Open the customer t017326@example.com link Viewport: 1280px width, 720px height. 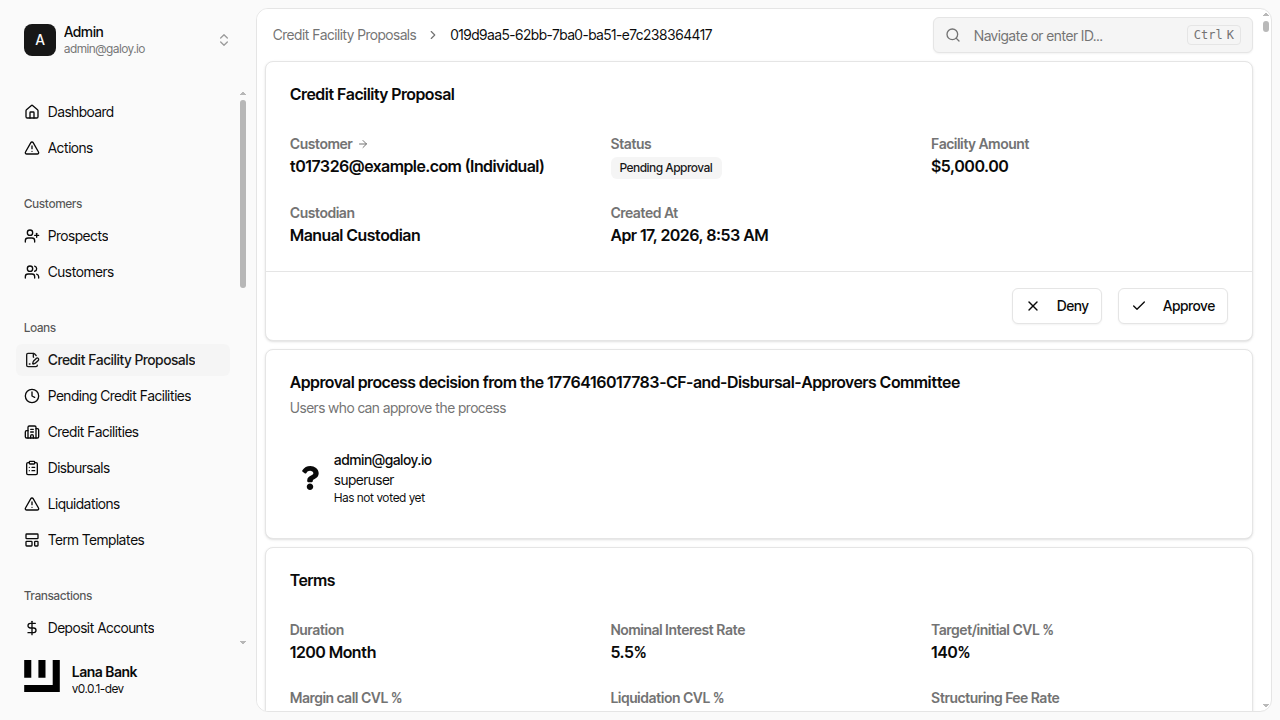tap(417, 166)
